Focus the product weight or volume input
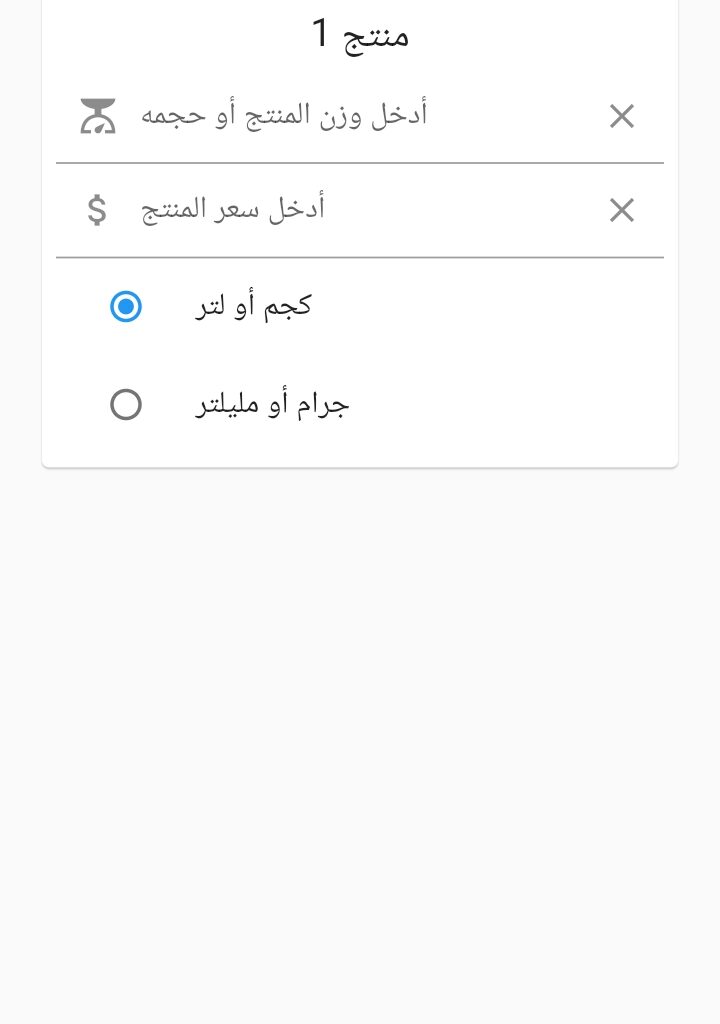This screenshot has width=720, height=1024. click(360, 116)
